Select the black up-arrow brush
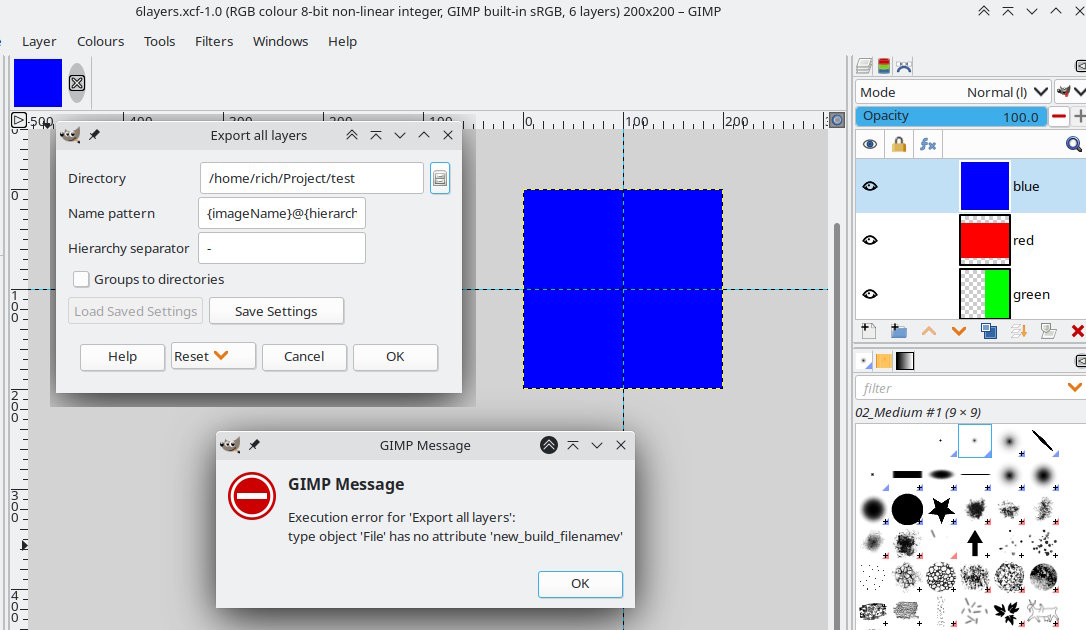 [x=974, y=543]
